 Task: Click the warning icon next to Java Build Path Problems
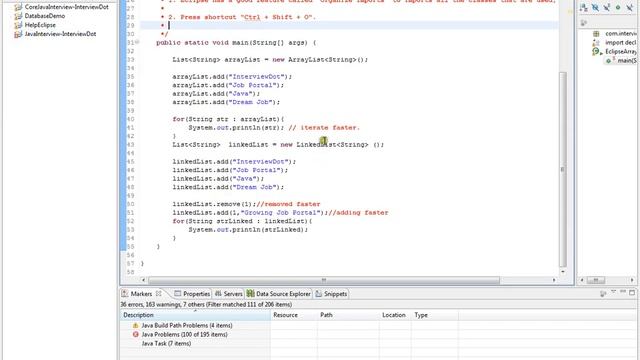pyautogui.click(x=136, y=325)
